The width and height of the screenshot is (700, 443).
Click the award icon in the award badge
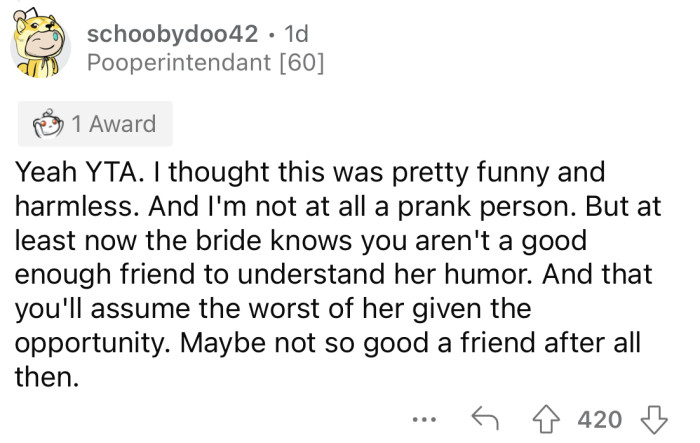pyautogui.click(x=45, y=125)
